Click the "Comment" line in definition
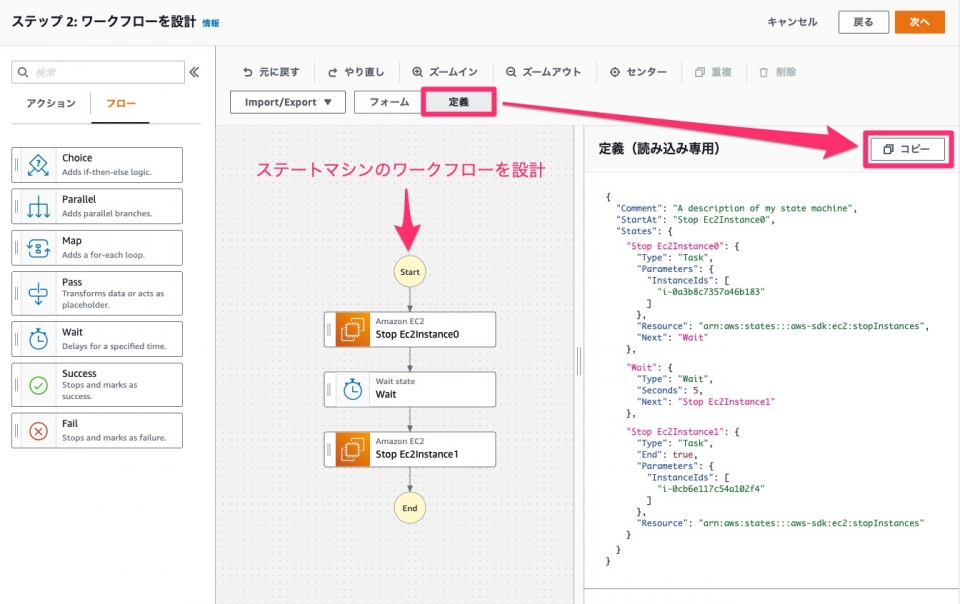 (x=737, y=208)
